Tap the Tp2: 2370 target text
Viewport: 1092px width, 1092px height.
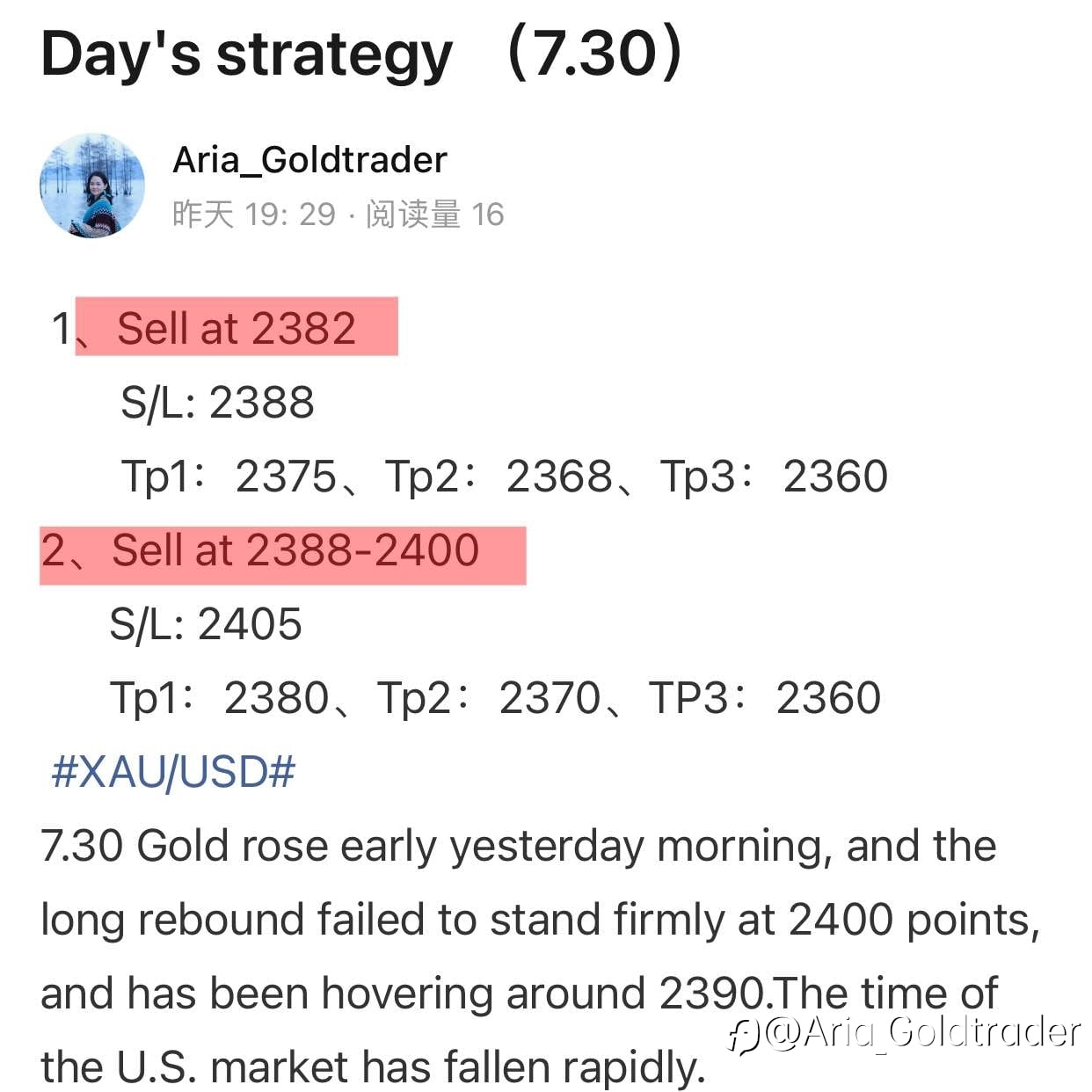click(x=490, y=698)
